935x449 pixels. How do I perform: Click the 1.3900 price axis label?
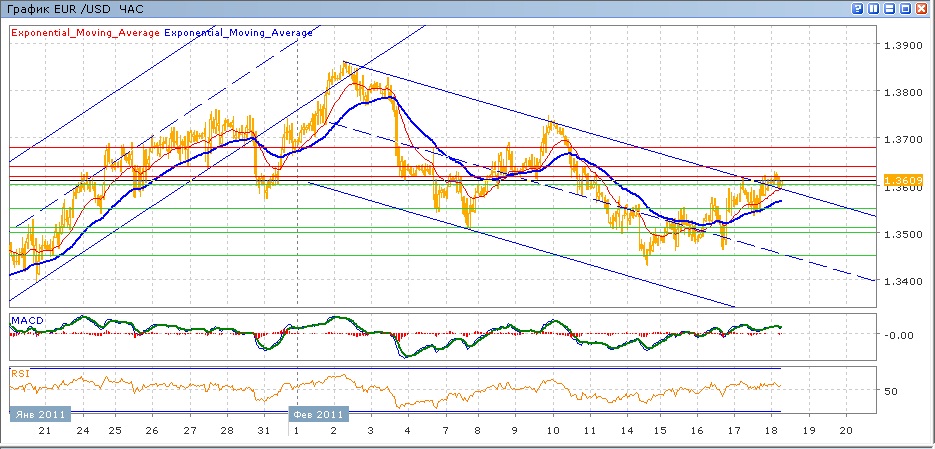[901, 45]
